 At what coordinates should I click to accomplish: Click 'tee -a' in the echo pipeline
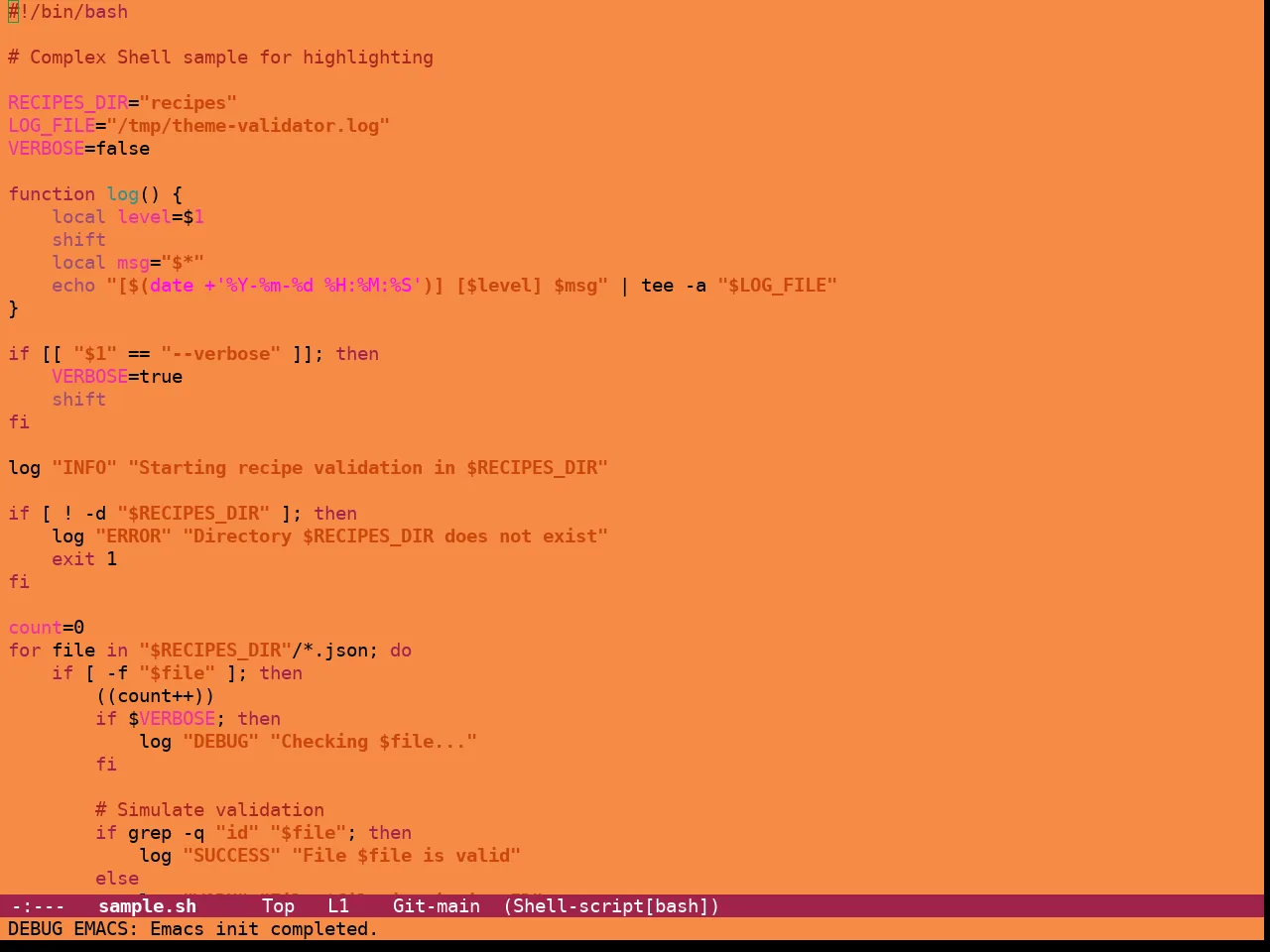click(674, 286)
